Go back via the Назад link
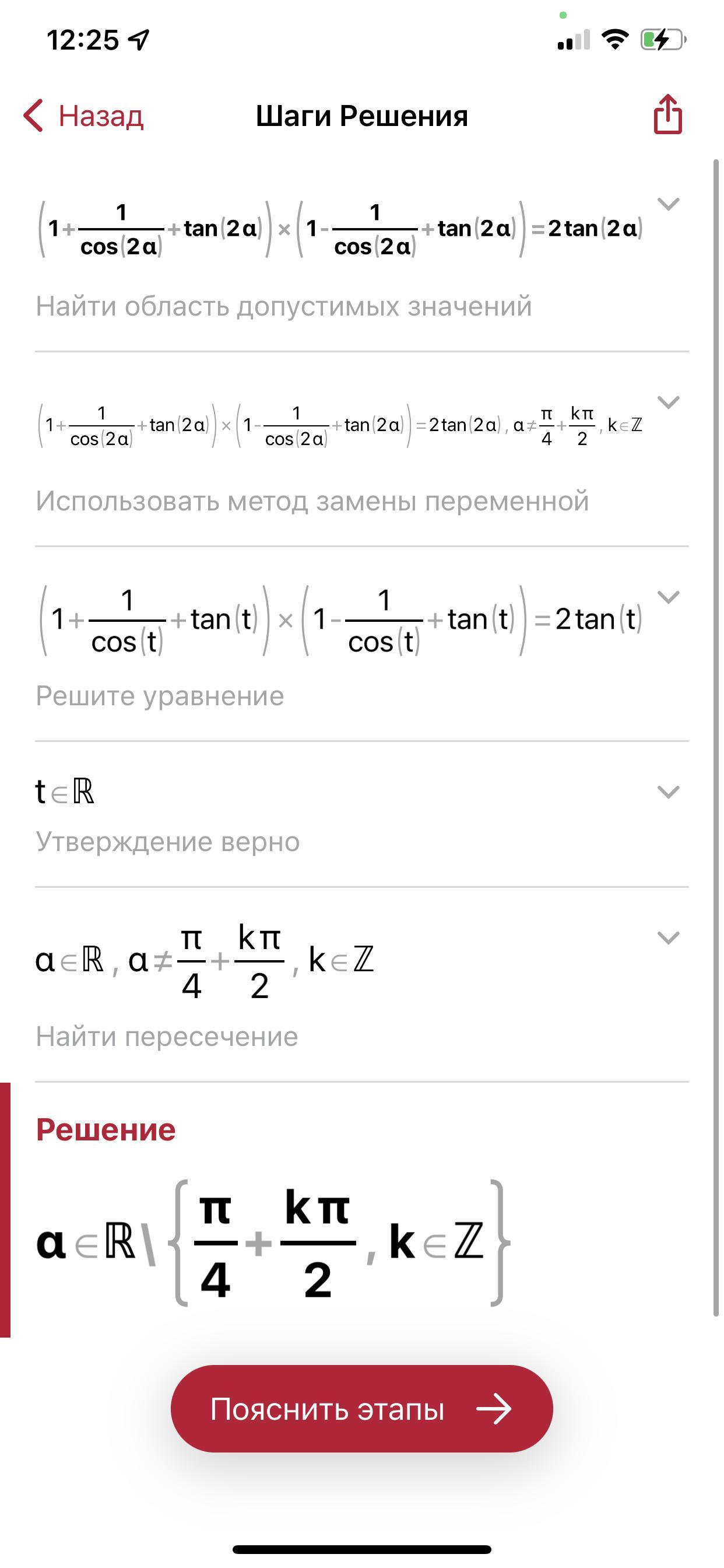724x1568 pixels. (x=101, y=116)
